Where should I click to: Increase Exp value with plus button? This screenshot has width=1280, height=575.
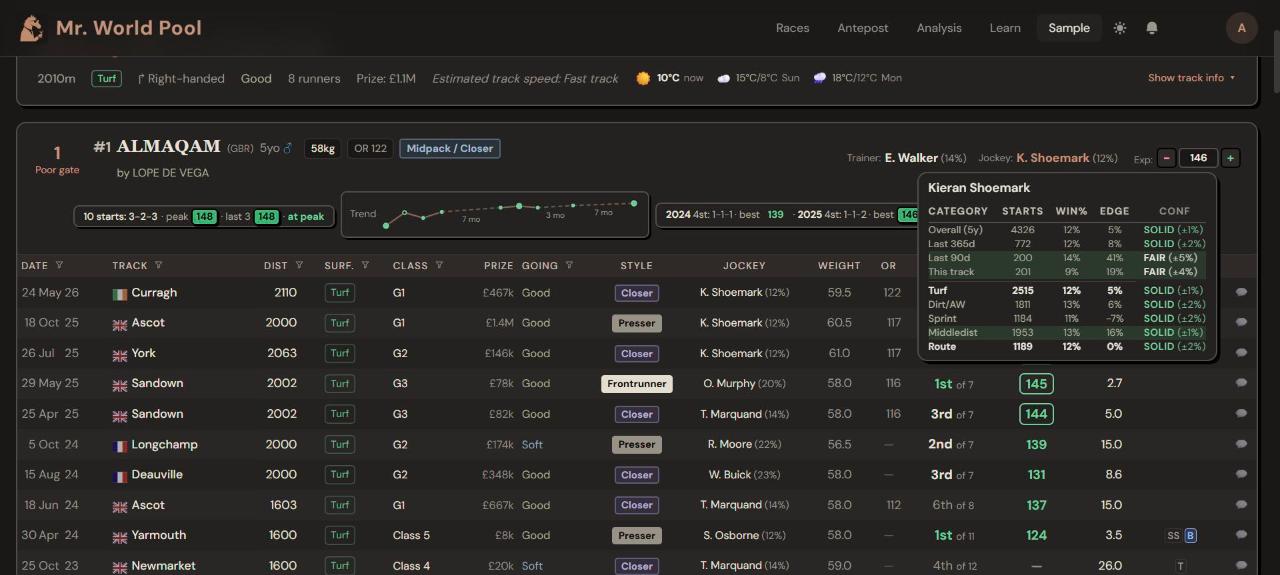coord(1230,158)
